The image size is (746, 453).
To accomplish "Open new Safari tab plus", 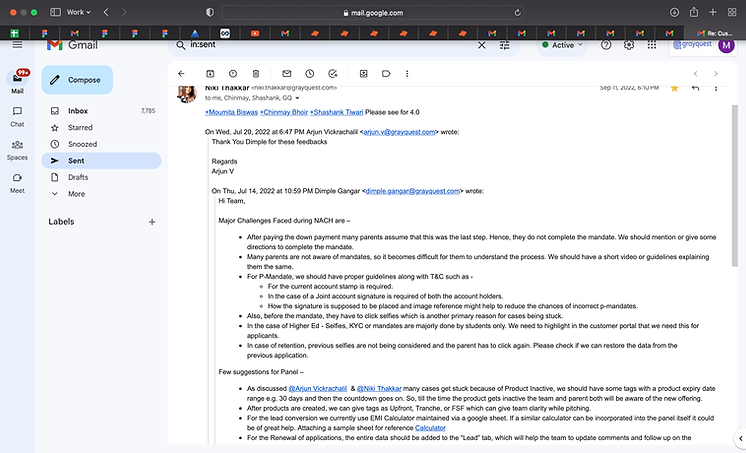I will pos(713,12).
